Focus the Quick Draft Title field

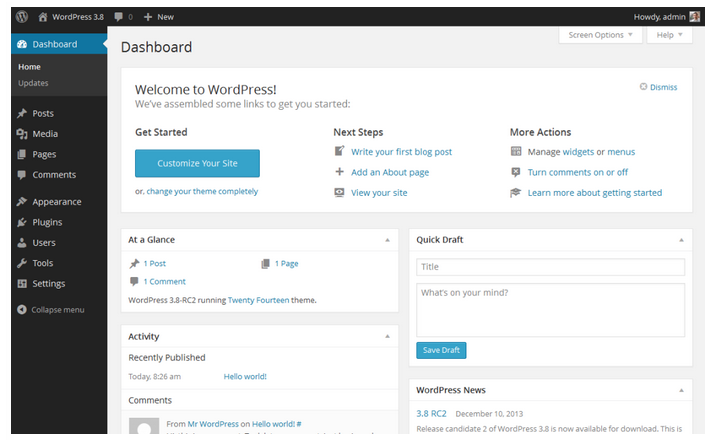click(x=550, y=267)
